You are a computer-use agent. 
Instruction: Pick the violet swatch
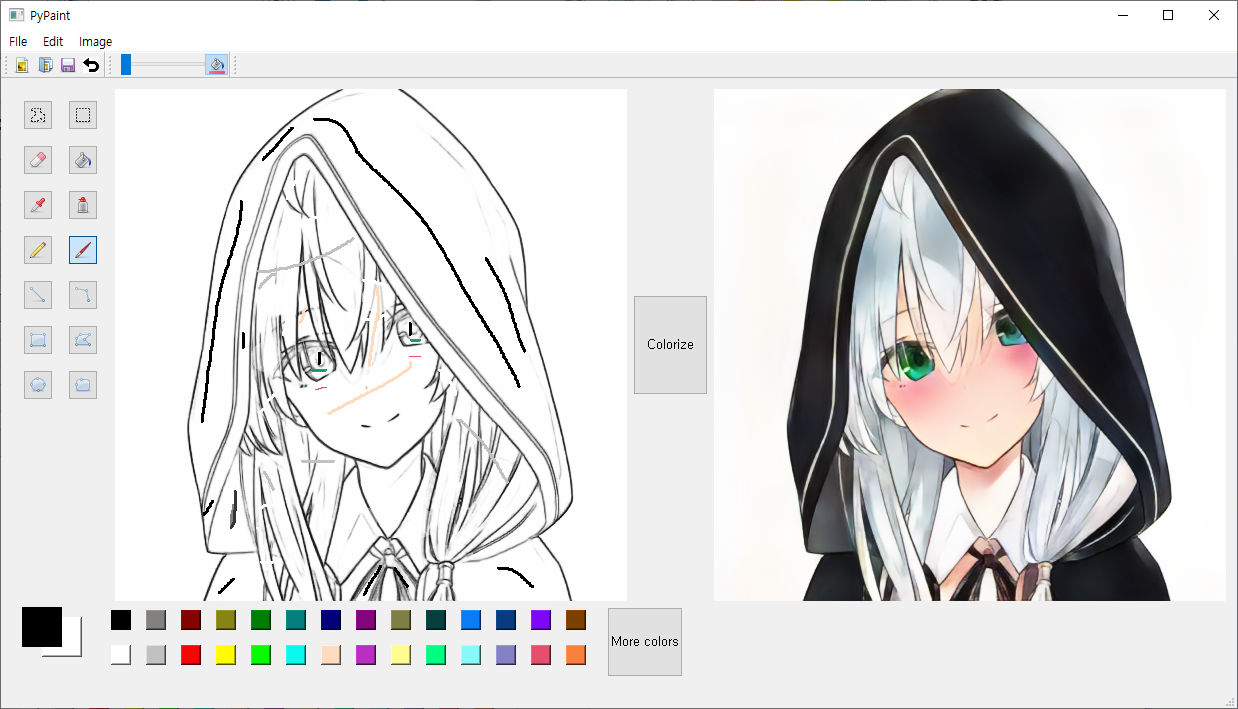[541, 620]
